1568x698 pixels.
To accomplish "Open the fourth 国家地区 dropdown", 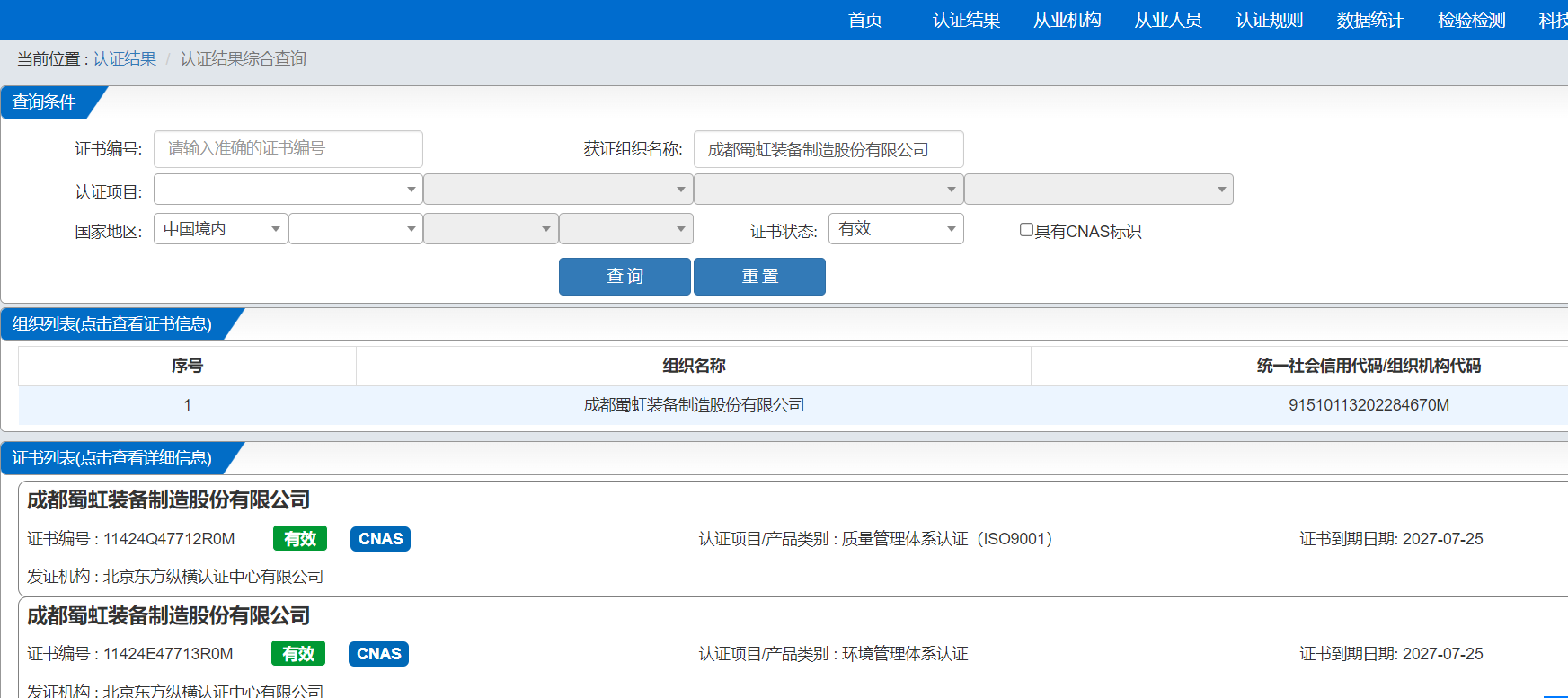I will (x=626, y=229).
